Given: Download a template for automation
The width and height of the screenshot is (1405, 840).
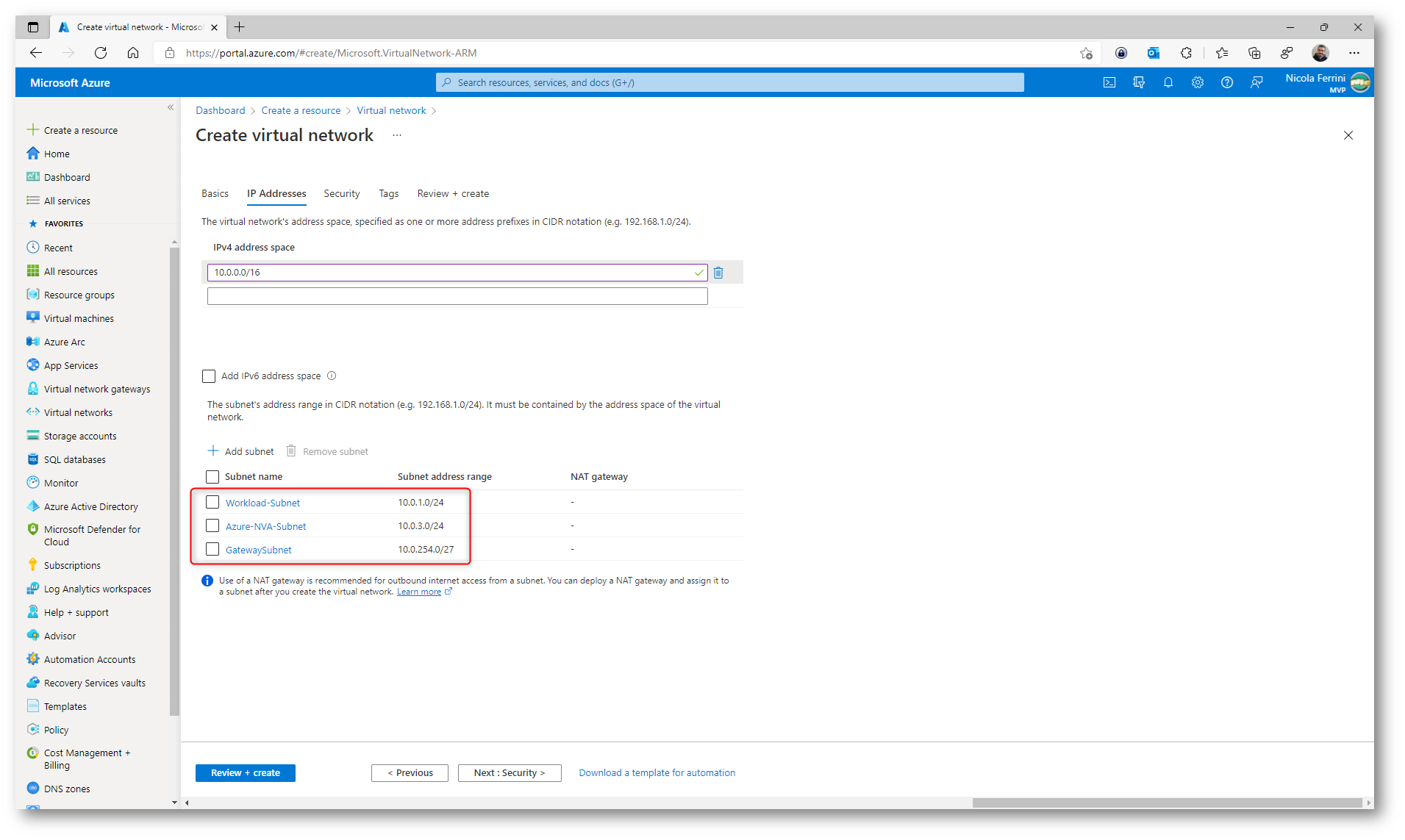Looking at the screenshot, I should click(657, 773).
